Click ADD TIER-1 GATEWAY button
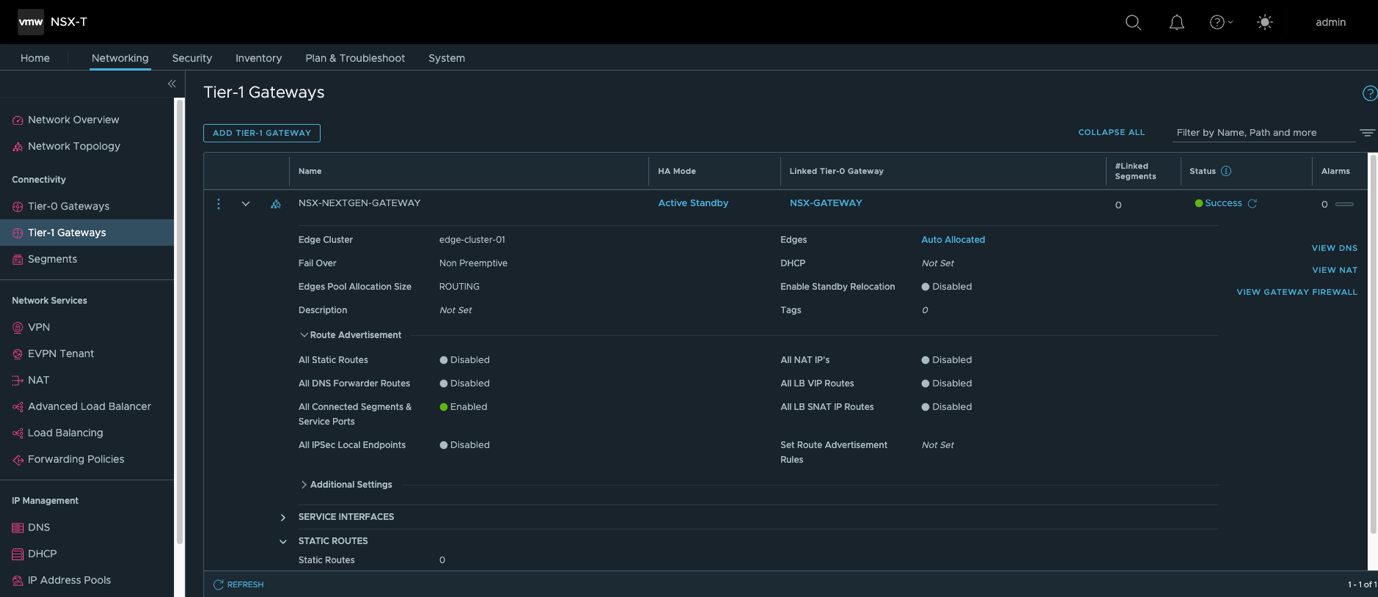1378x597 pixels. [262, 133]
